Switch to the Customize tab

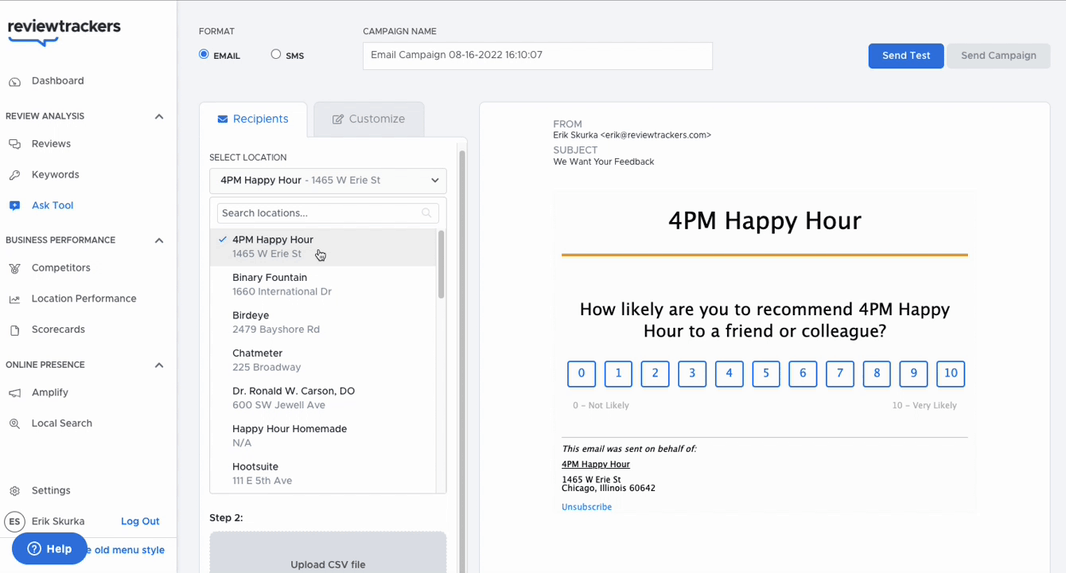[368, 119]
